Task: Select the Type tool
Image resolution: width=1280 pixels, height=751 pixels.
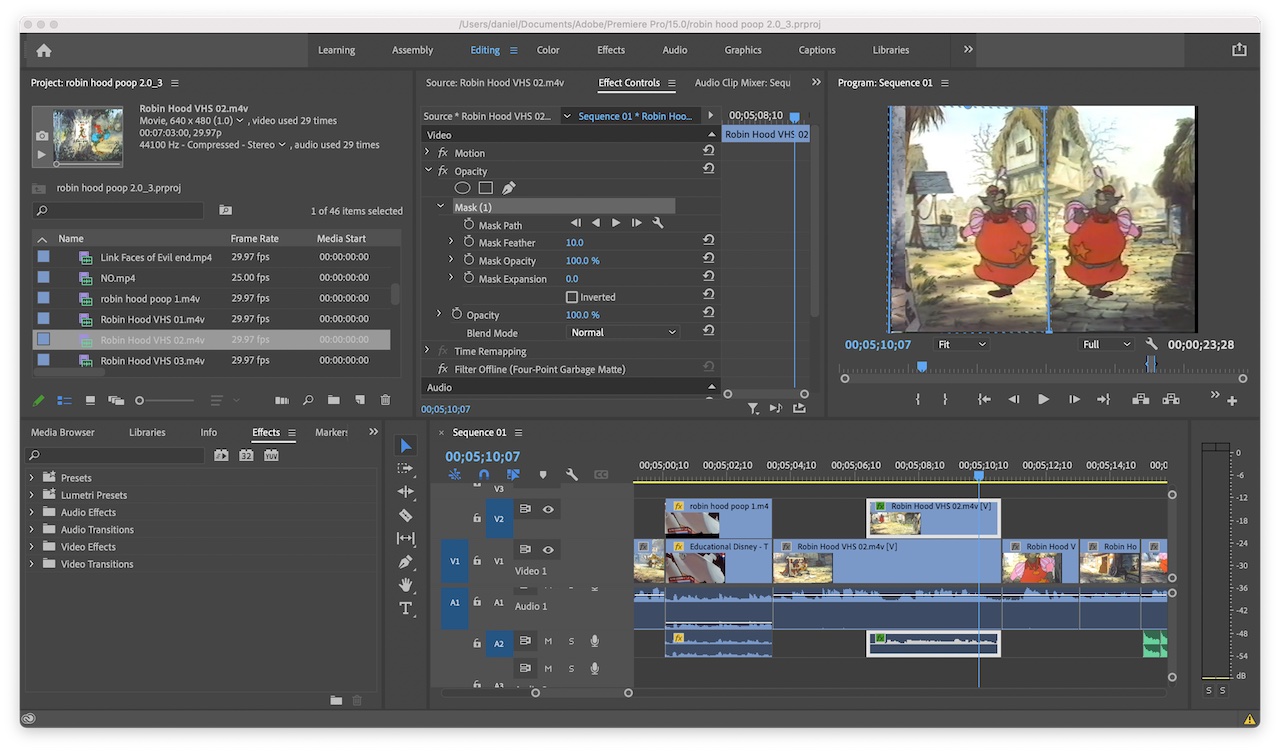Action: pyautogui.click(x=405, y=608)
